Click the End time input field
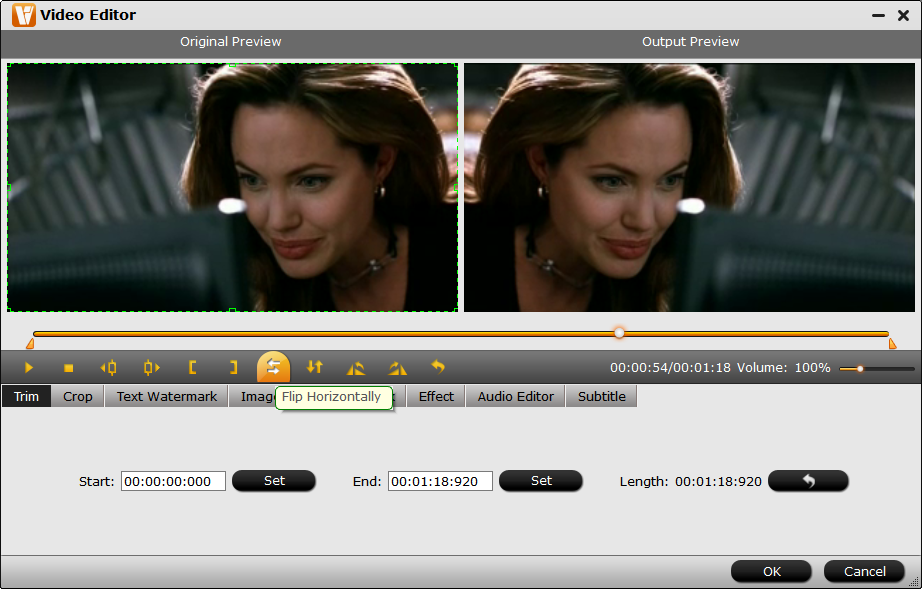 click(440, 482)
